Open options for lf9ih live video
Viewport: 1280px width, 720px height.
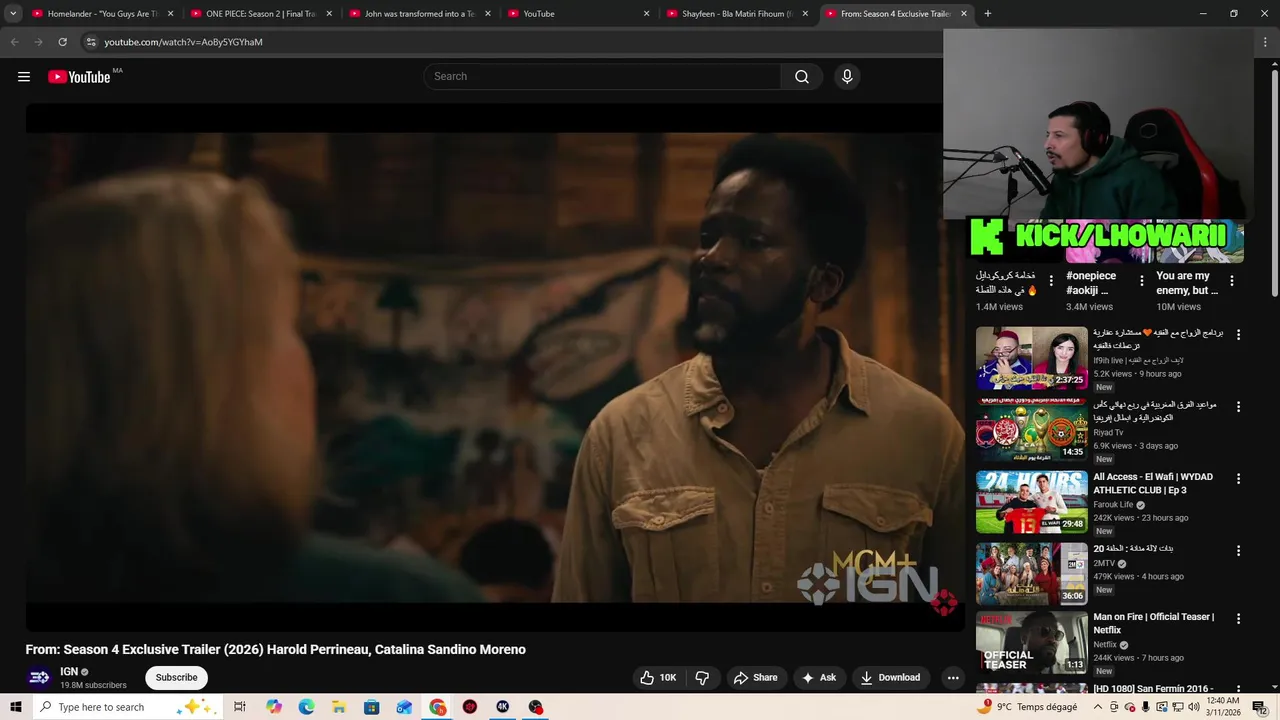coord(1238,335)
